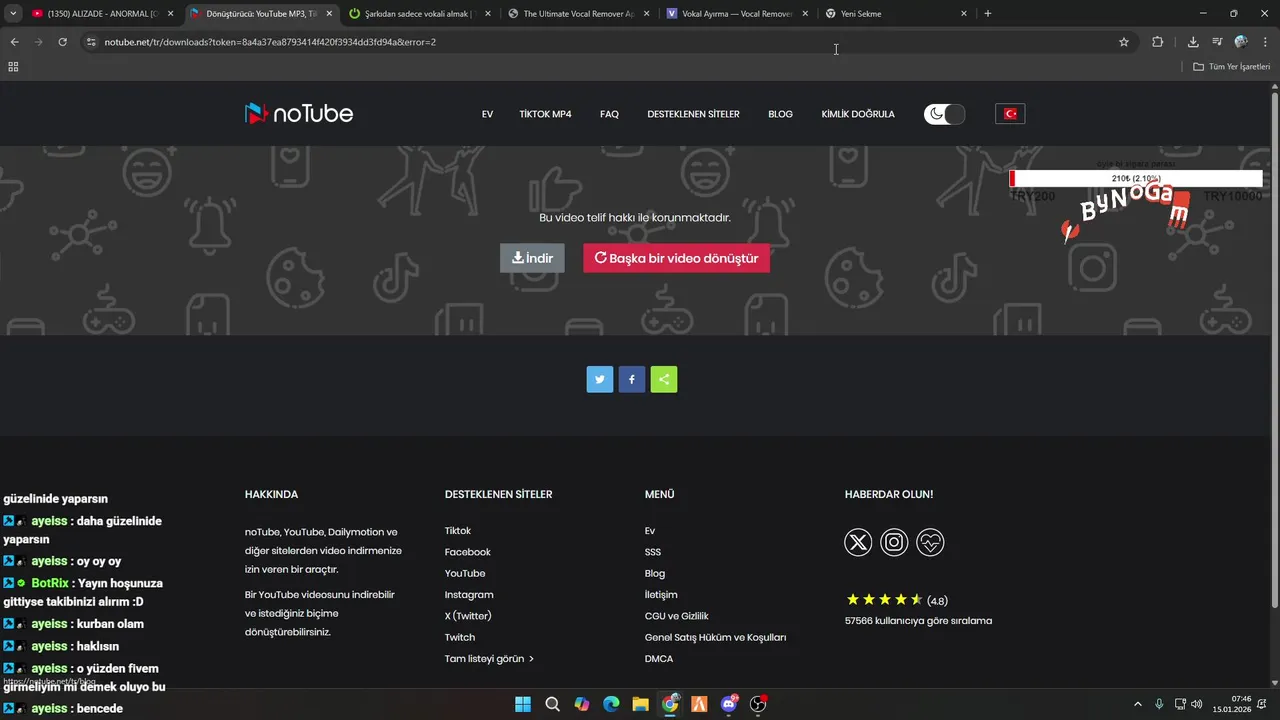Viewport: 1280px width, 720px height.
Task: Click Başka bir video dönüştür
Action: click(676, 258)
